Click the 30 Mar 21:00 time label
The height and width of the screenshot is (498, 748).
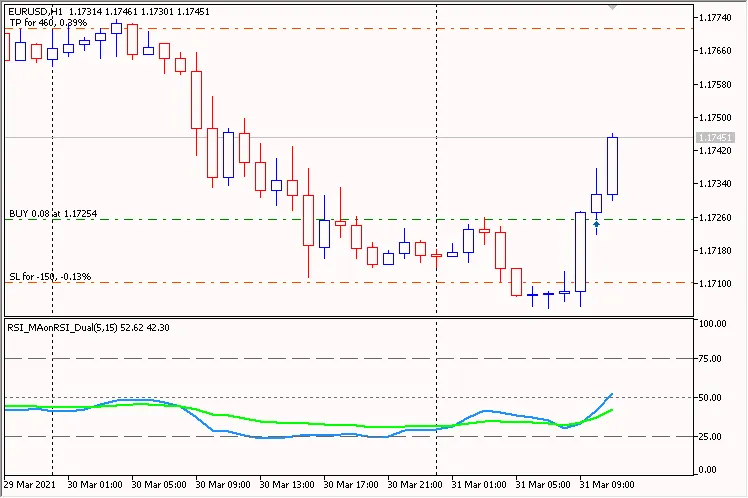click(x=415, y=485)
